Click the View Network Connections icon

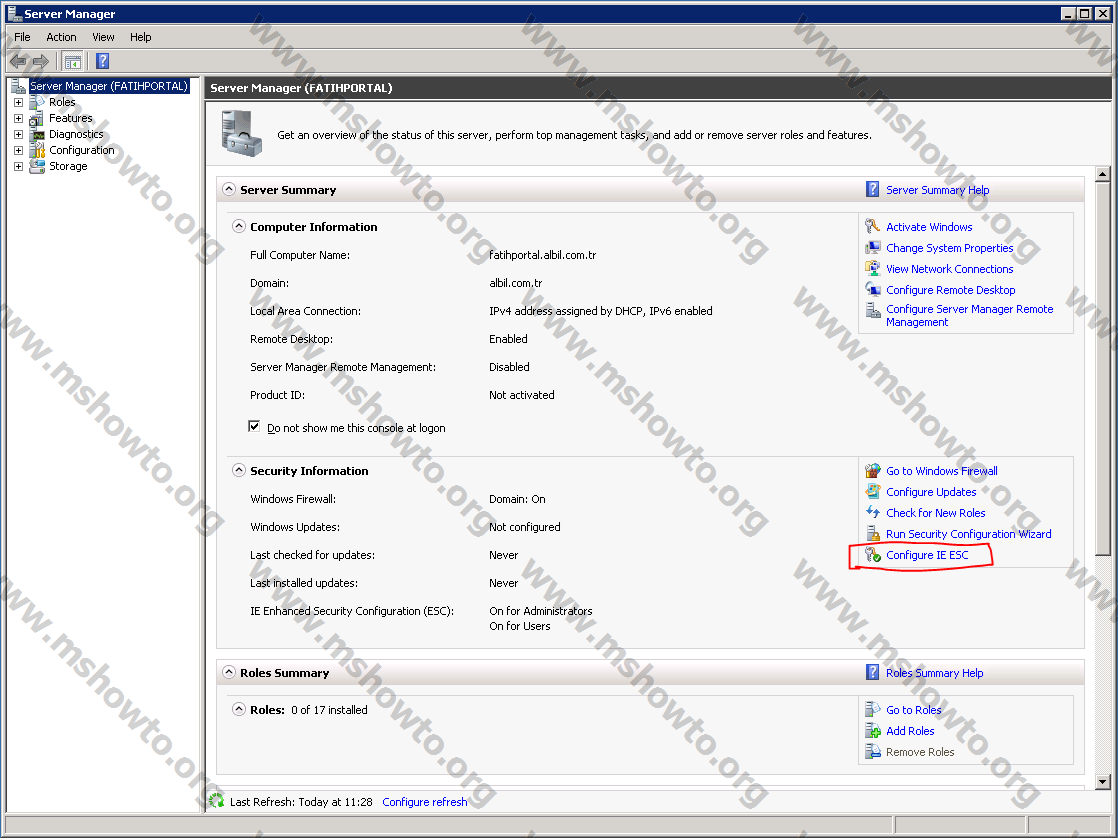[873, 269]
